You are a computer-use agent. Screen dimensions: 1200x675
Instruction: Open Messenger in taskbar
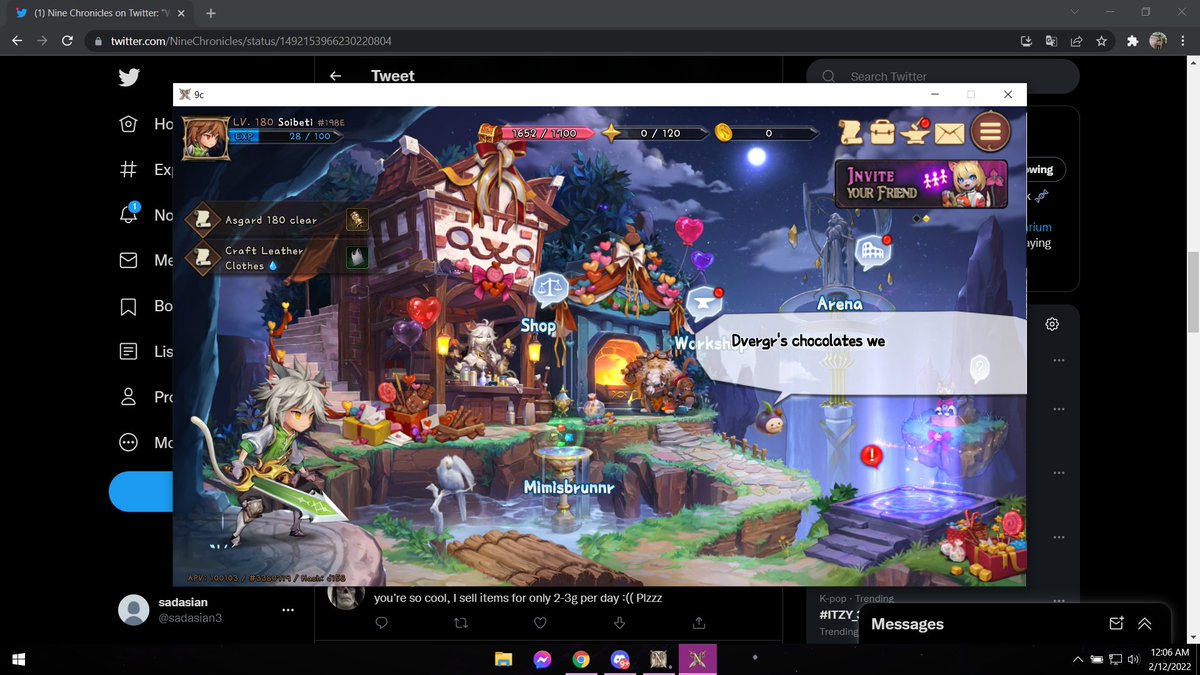pyautogui.click(x=542, y=660)
